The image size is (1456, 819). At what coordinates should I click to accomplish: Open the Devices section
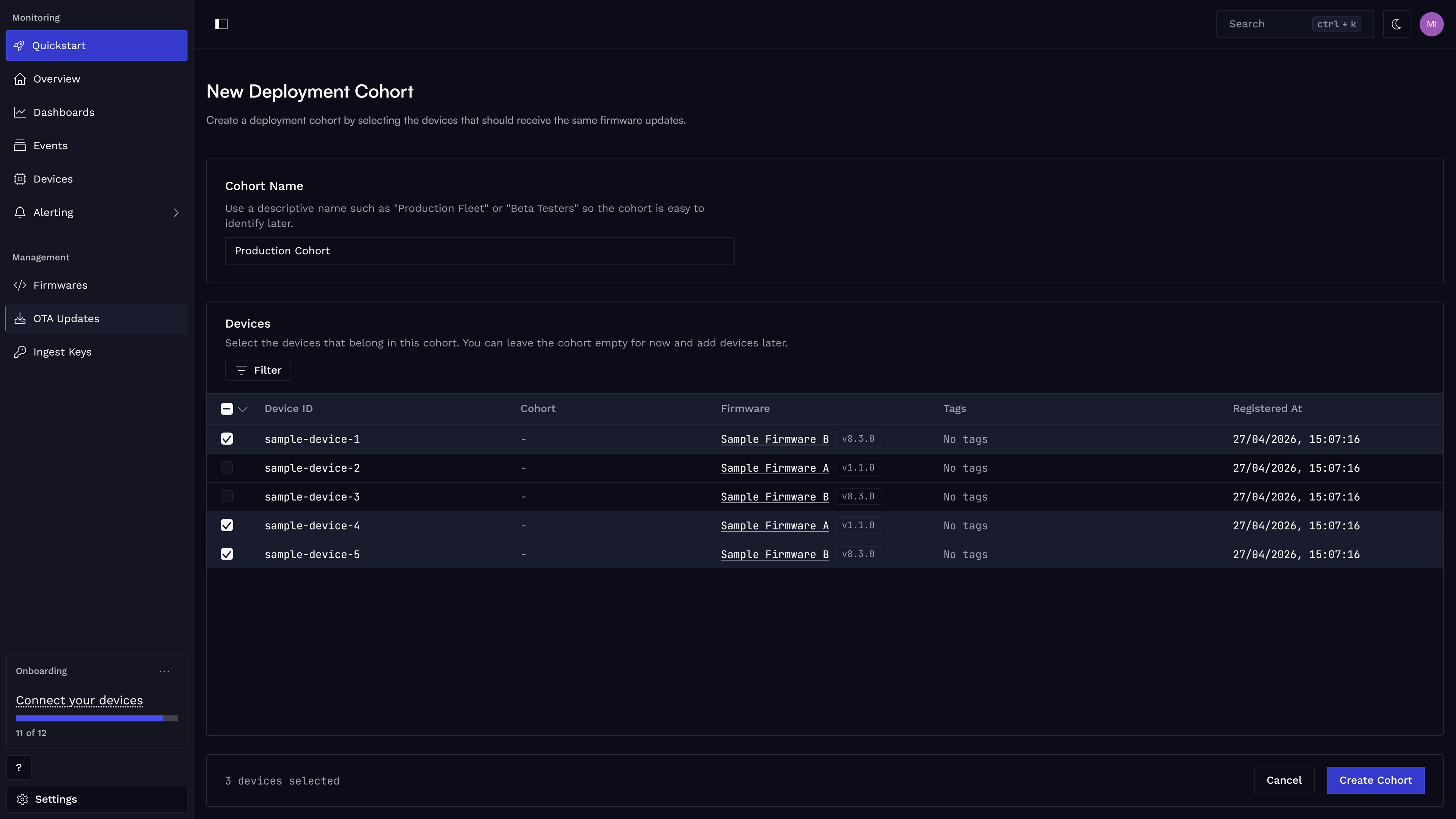(97, 179)
